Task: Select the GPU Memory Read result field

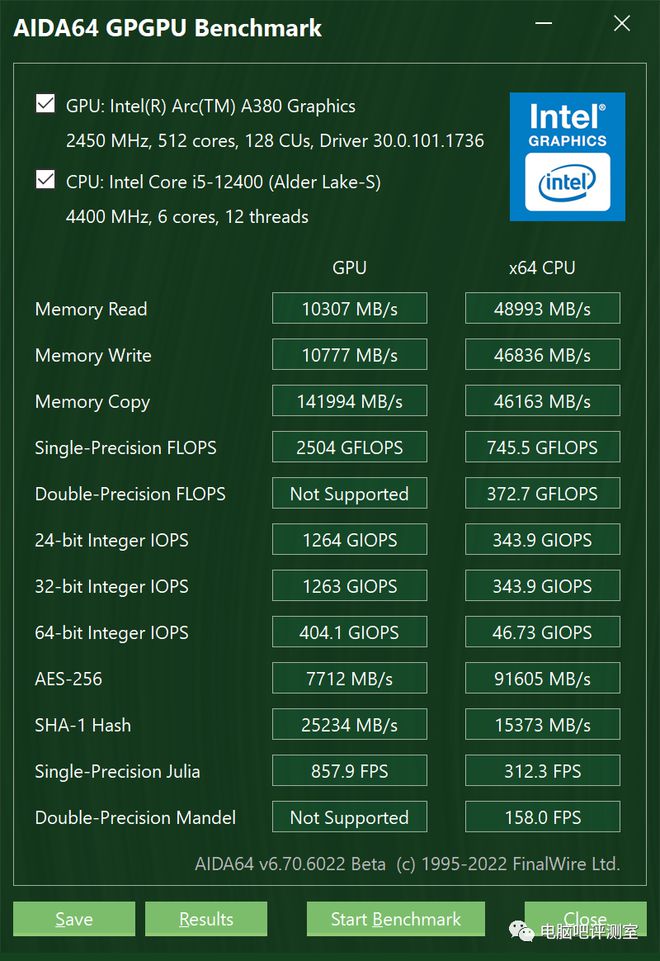Action: click(x=349, y=309)
